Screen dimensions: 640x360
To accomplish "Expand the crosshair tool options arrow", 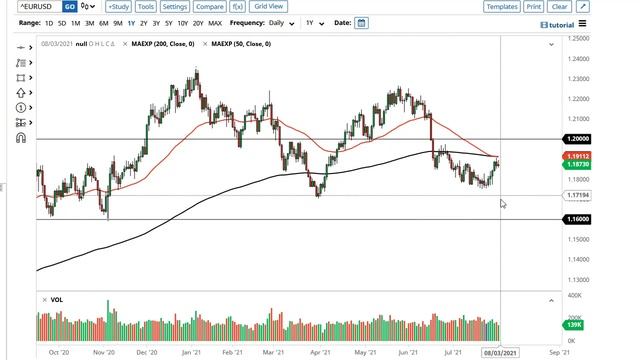I will click(x=31, y=48).
